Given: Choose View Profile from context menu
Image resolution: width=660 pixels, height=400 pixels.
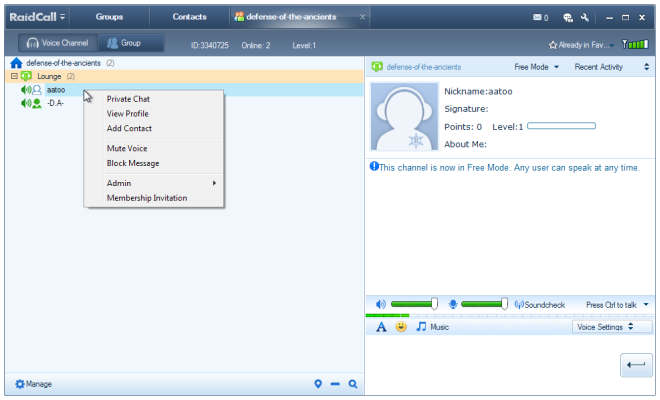Looking at the screenshot, I should (128, 114).
